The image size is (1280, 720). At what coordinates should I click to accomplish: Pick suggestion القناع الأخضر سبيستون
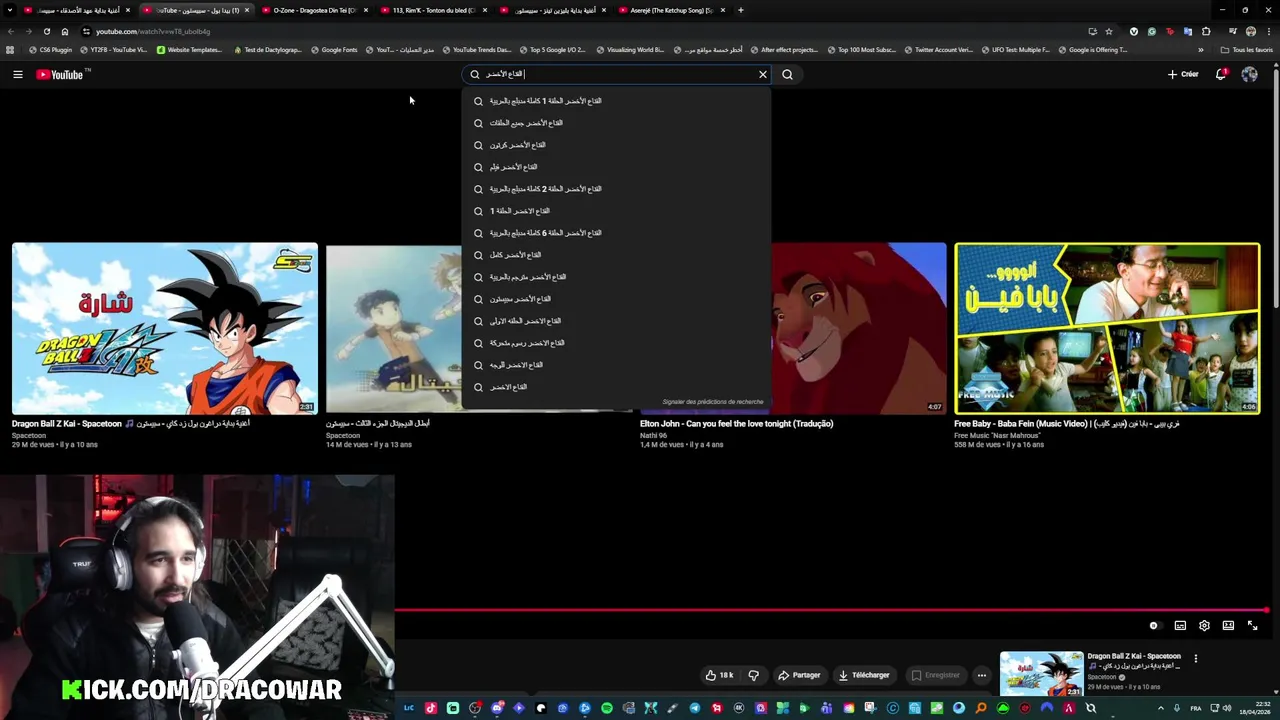point(616,299)
